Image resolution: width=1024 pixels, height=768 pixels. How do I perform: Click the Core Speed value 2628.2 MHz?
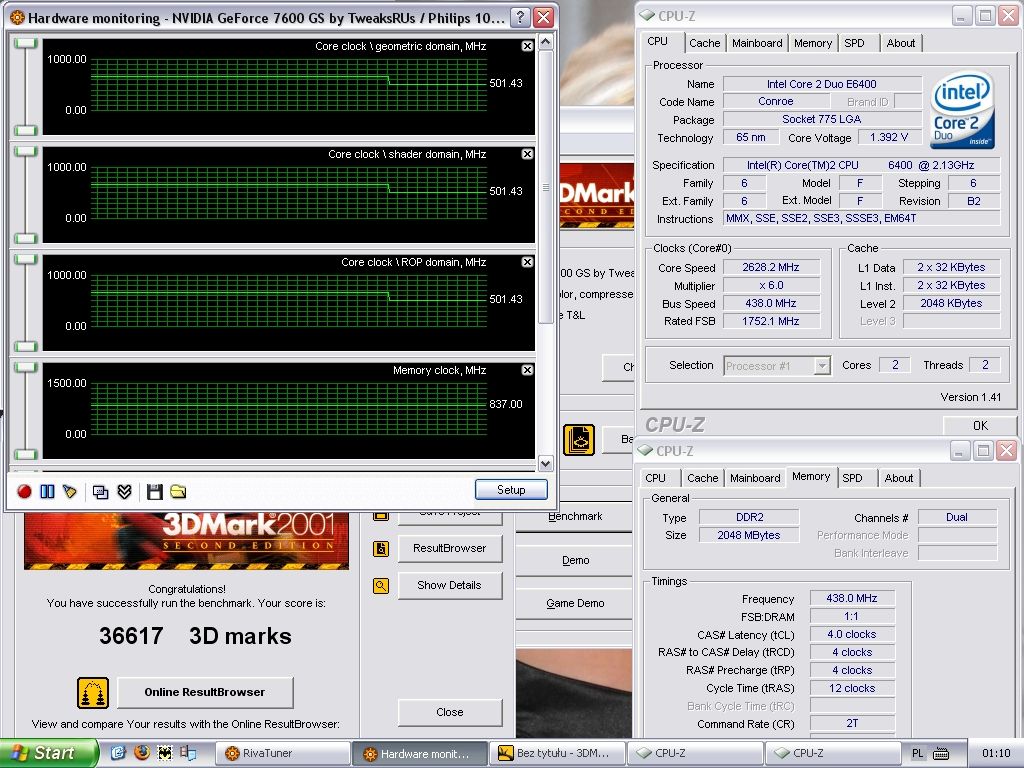(x=771, y=267)
